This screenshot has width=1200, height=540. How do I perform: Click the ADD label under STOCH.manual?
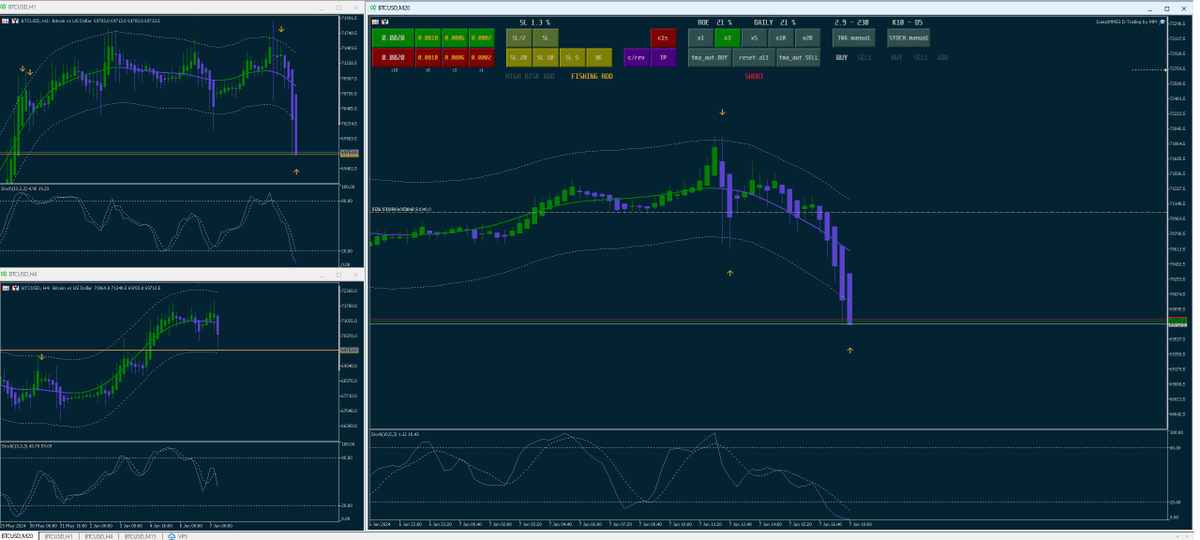tap(943, 58)
